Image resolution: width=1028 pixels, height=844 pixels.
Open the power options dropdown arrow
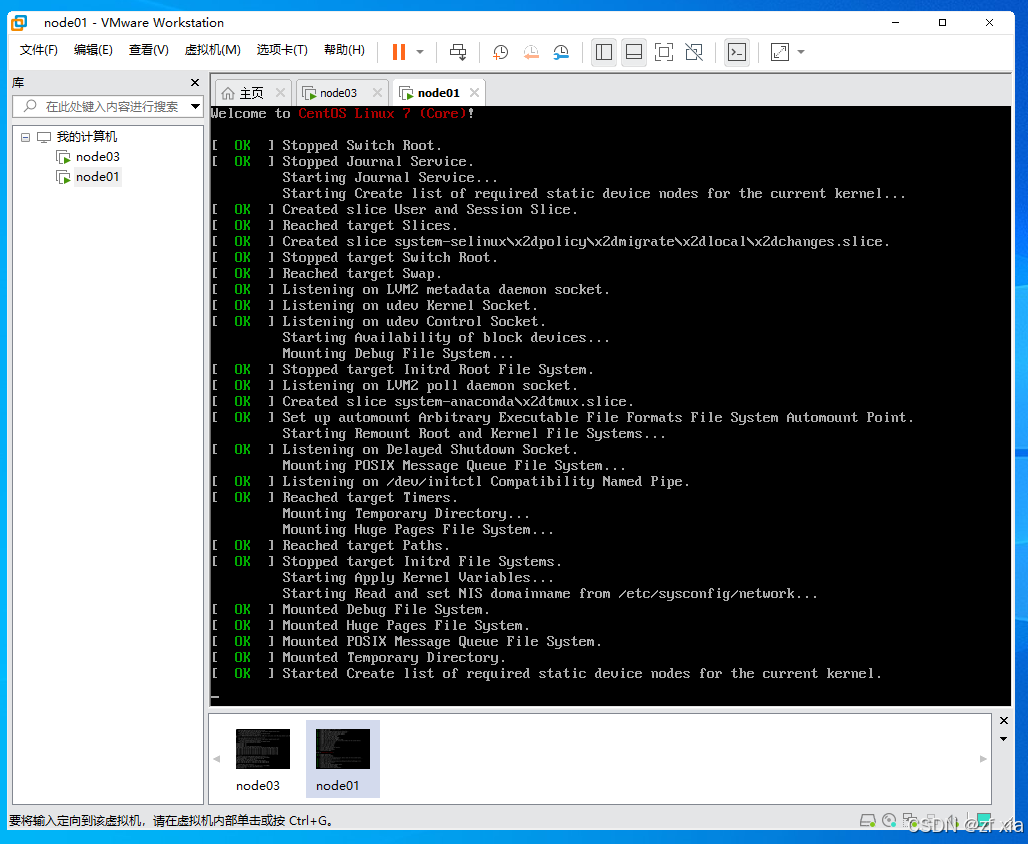[420, 52]
